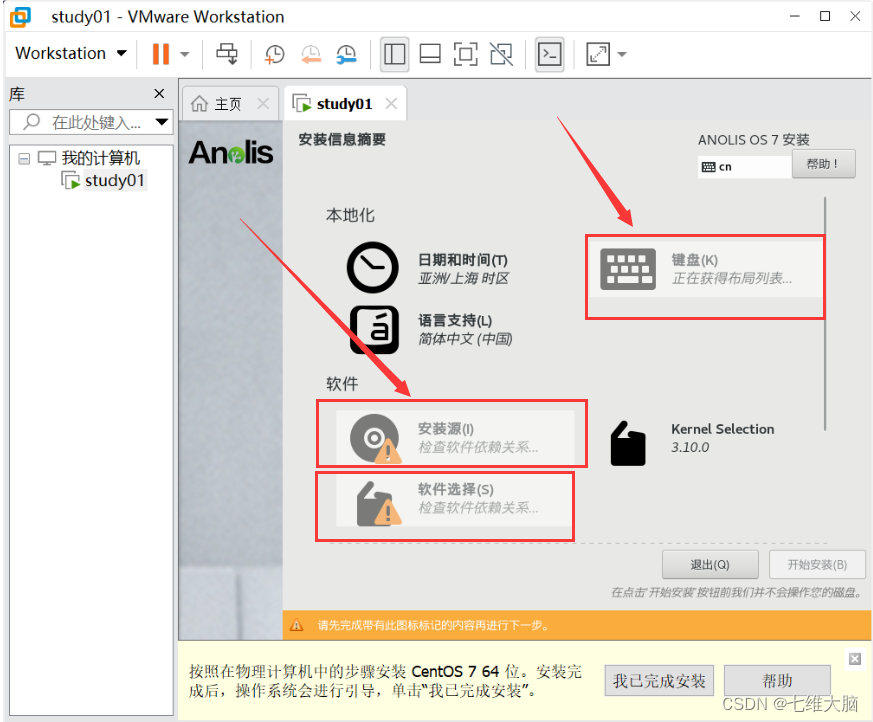Toggle the console view icon
Viewport: 873px width, 722px height.
[550, 55]
